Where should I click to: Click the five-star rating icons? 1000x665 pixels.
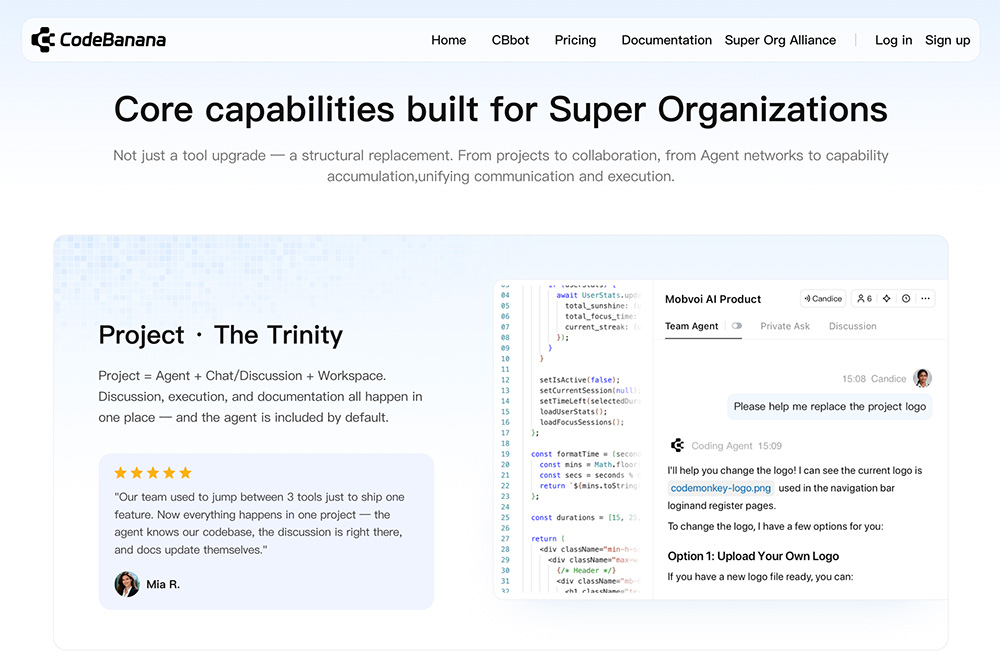[152, 473]
